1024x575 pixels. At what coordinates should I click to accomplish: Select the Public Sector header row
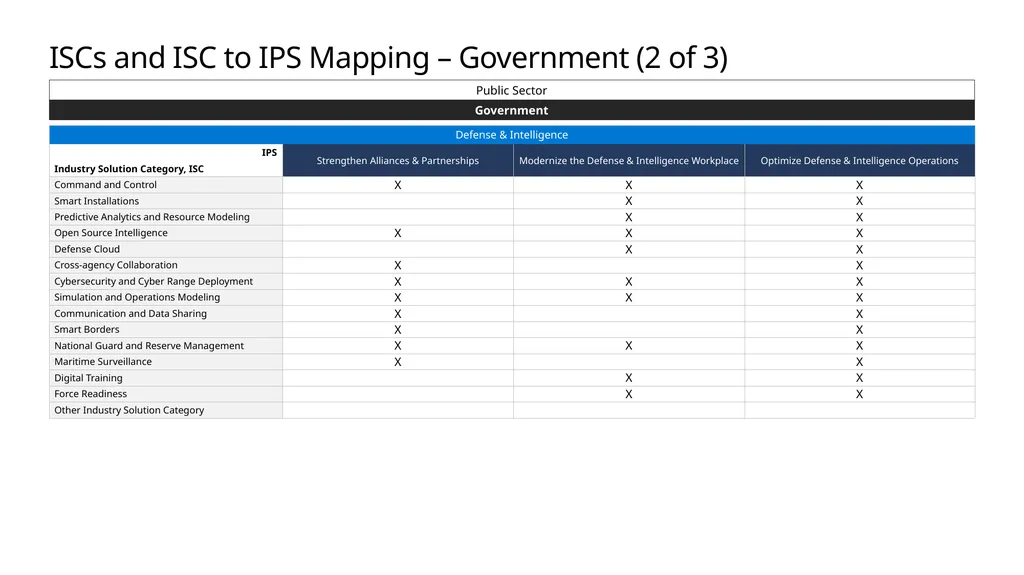[x=512, y=90]
